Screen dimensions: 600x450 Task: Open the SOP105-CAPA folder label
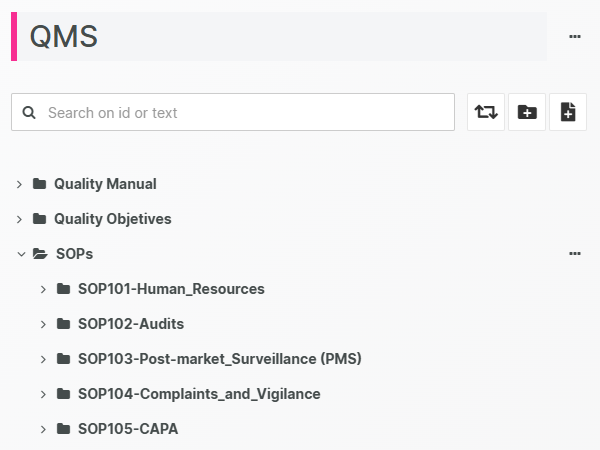pos(128,429)
